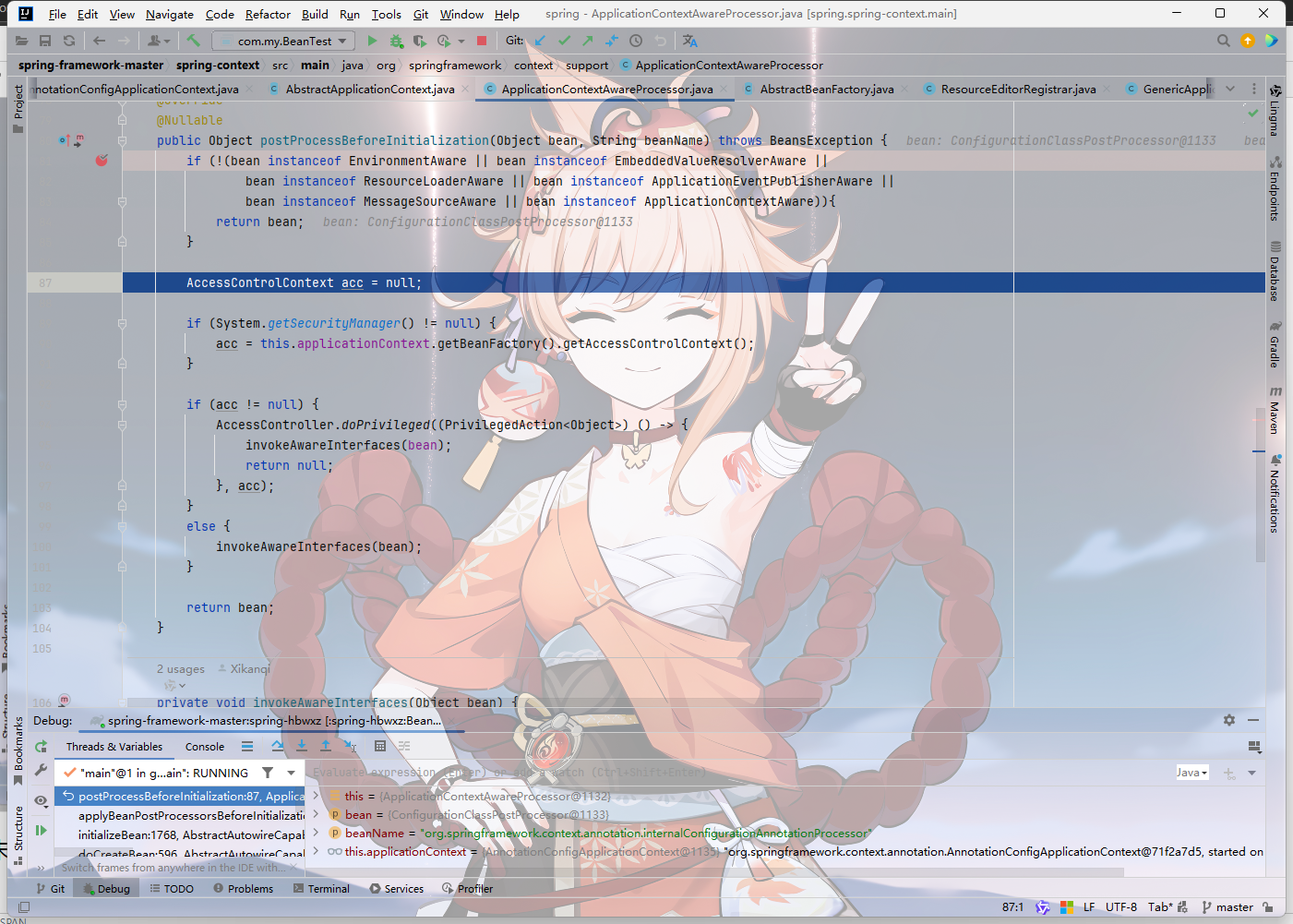Toggle the Notifications tool window
The image size is (1293, 924).
click(1275, 494)
